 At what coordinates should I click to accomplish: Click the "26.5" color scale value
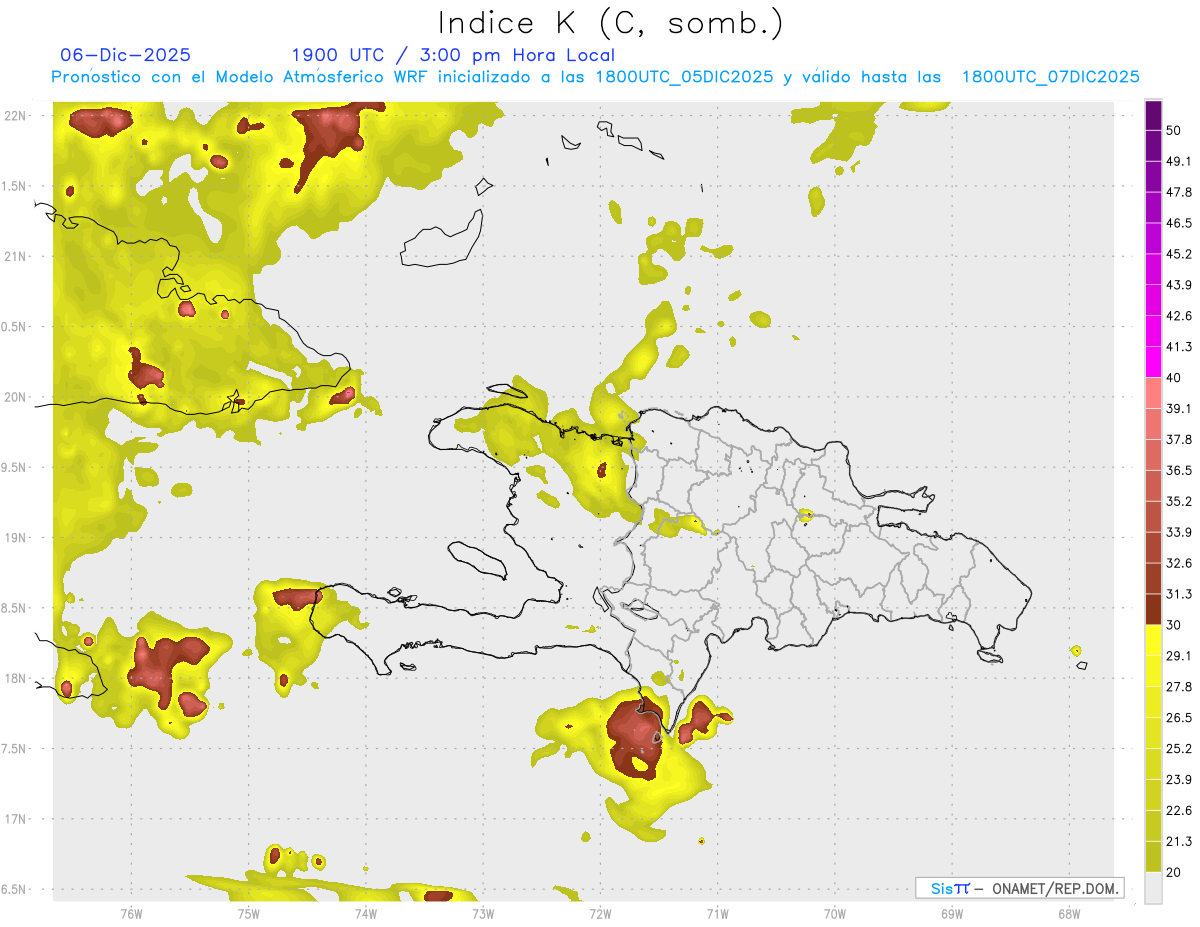click(1179, 718)
